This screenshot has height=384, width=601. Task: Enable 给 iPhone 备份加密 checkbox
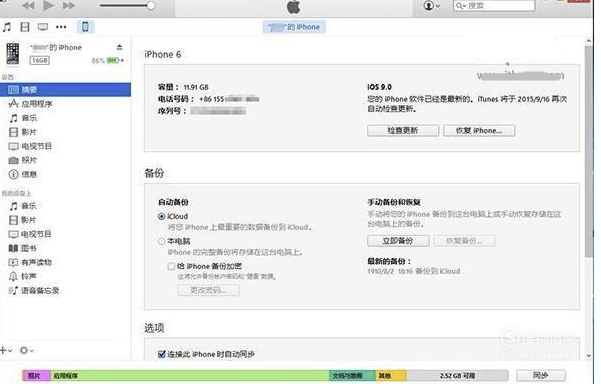tap(171, 266)
